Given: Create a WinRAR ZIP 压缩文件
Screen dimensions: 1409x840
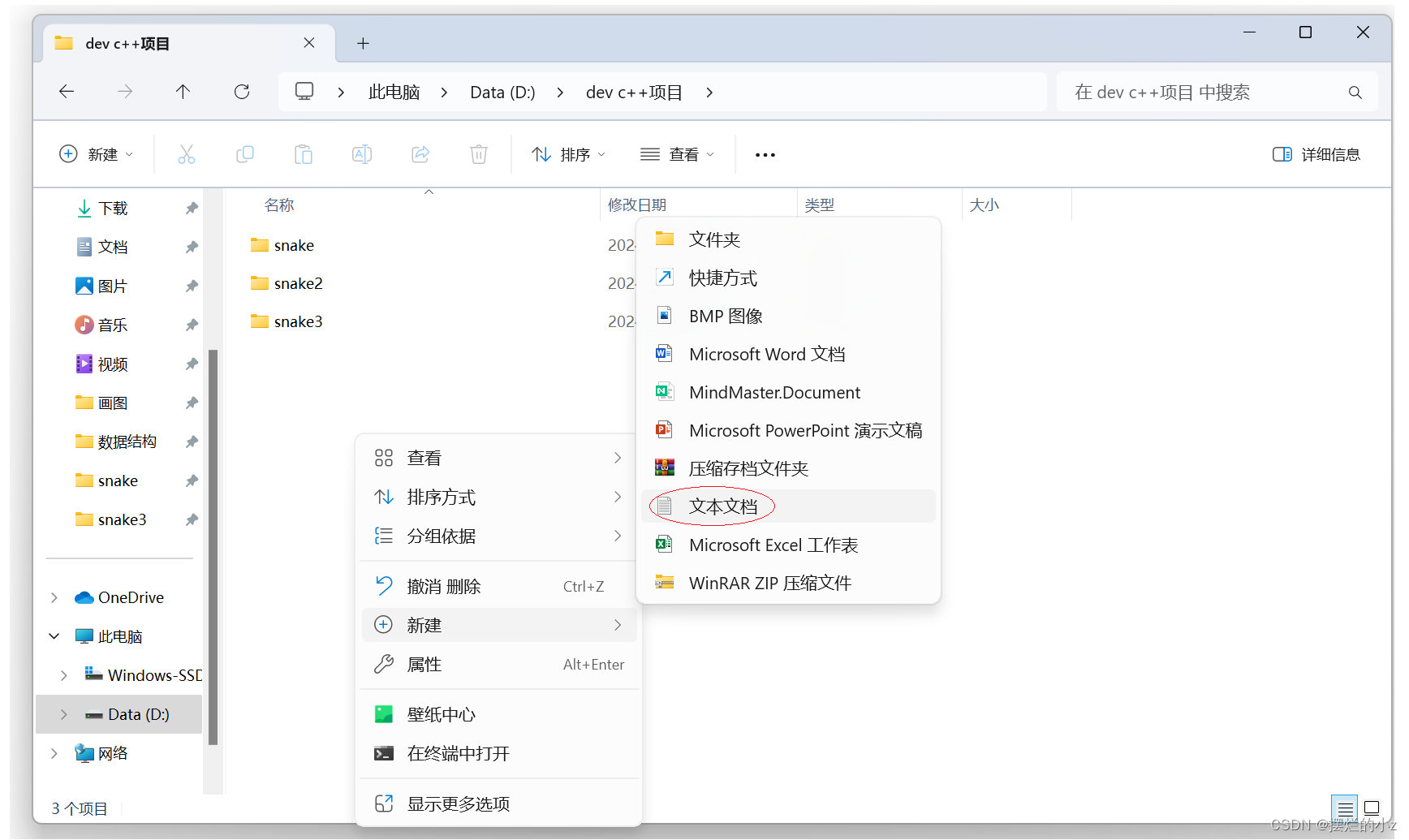Looking at the screenshot, I should 788,583.
